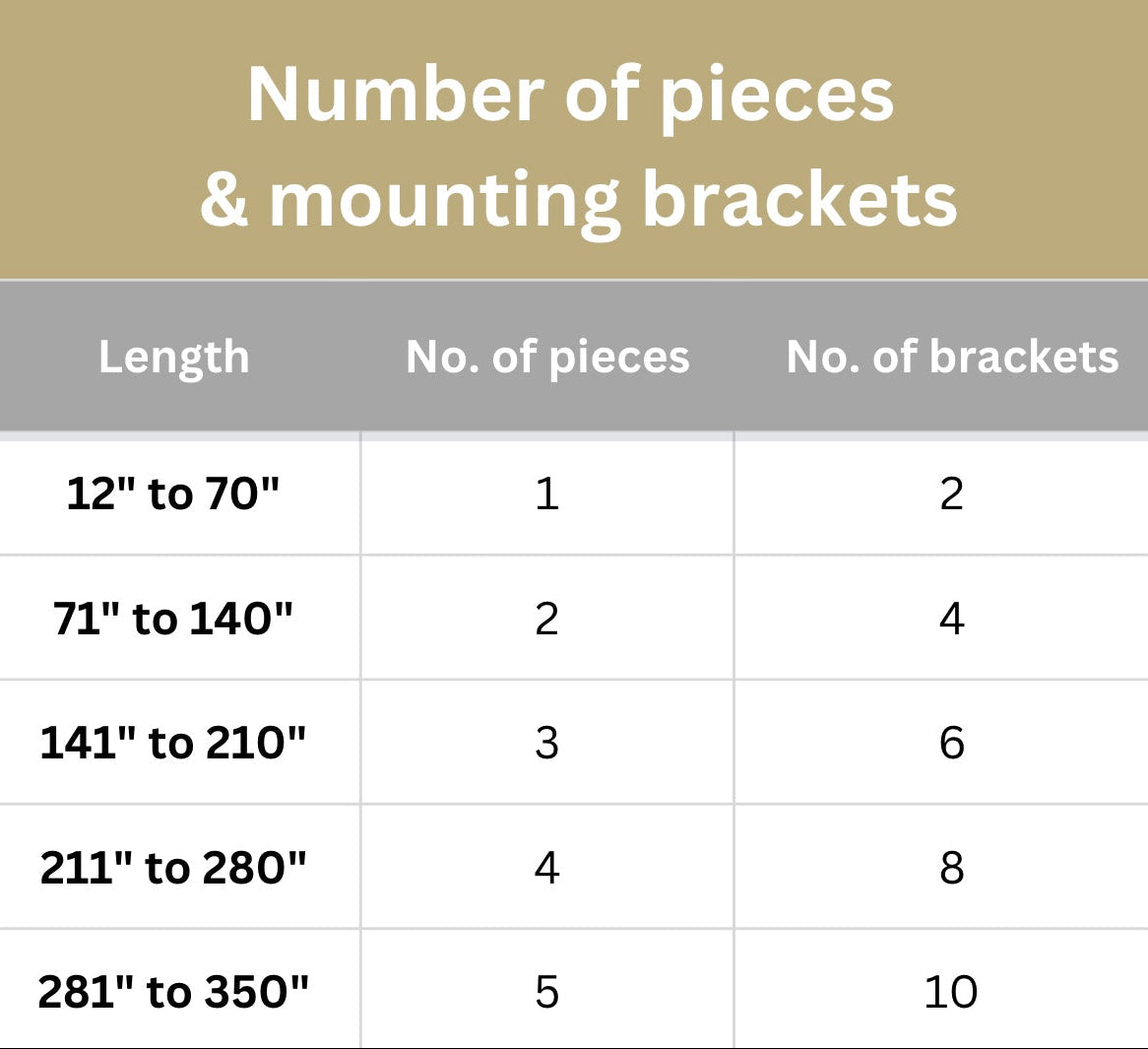The width and height of the screenshot is (1148, 1049).
Task: Click pieces value 5 in last row
Action: tap(547, 992)
